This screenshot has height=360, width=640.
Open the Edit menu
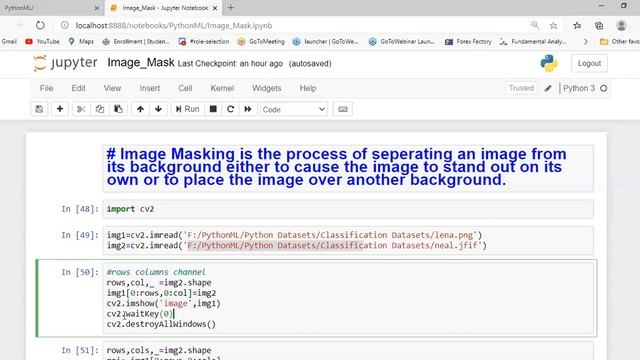(x=78, y=88)
